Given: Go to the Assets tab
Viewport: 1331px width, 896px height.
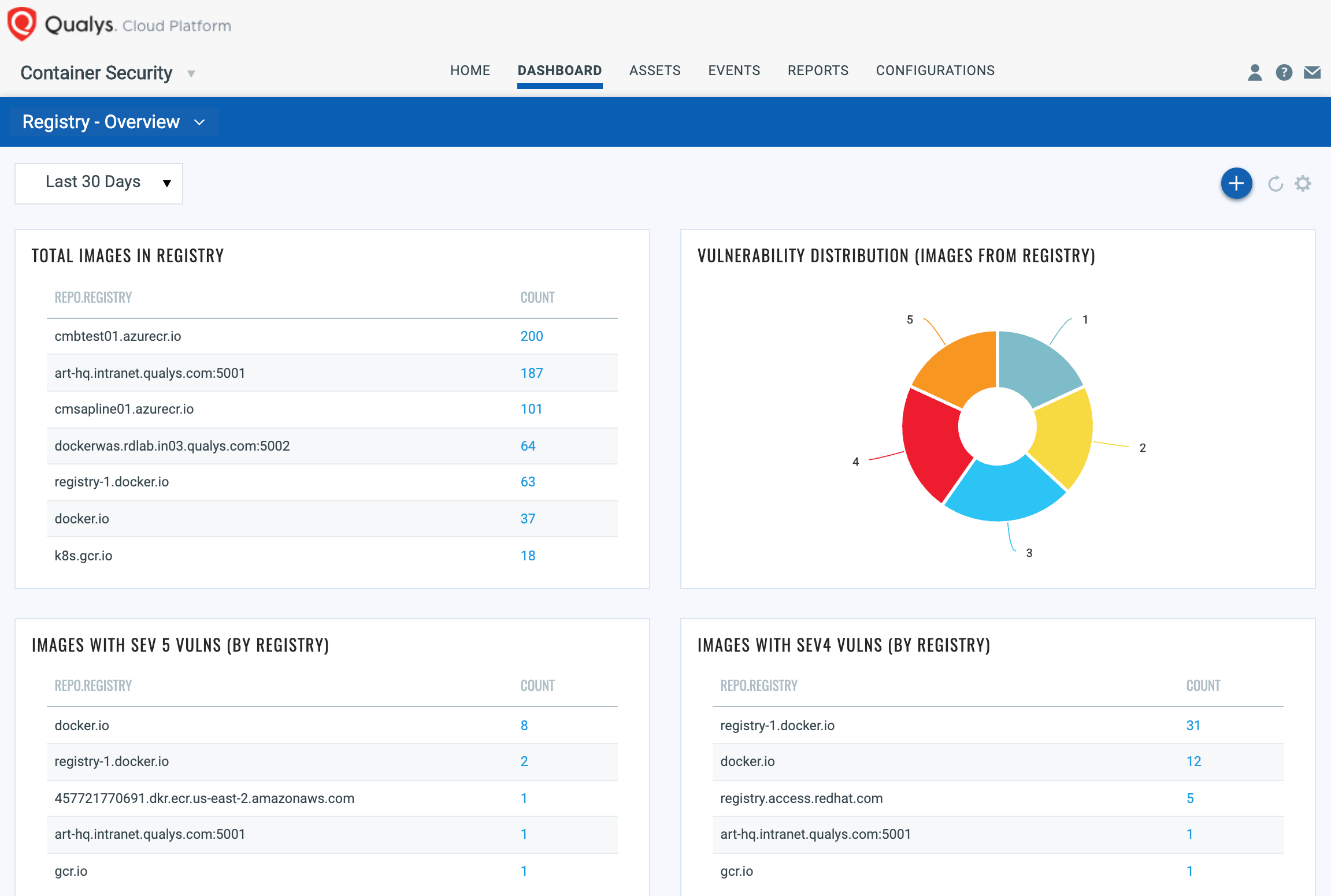Looking at the screenshot, I should click(x=655, y=70).
